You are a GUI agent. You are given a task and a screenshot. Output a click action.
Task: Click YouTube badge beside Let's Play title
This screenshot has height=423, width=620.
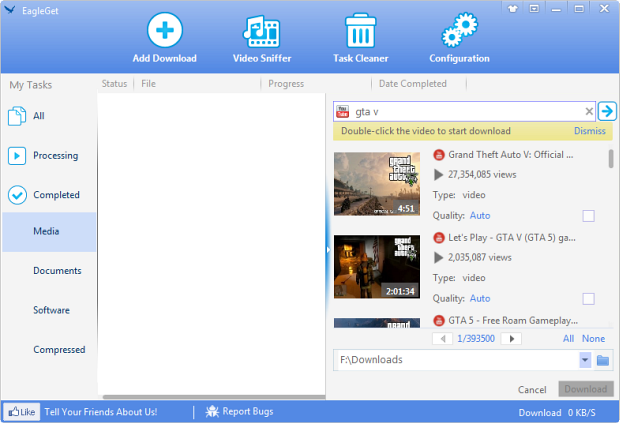click(439, 238)
